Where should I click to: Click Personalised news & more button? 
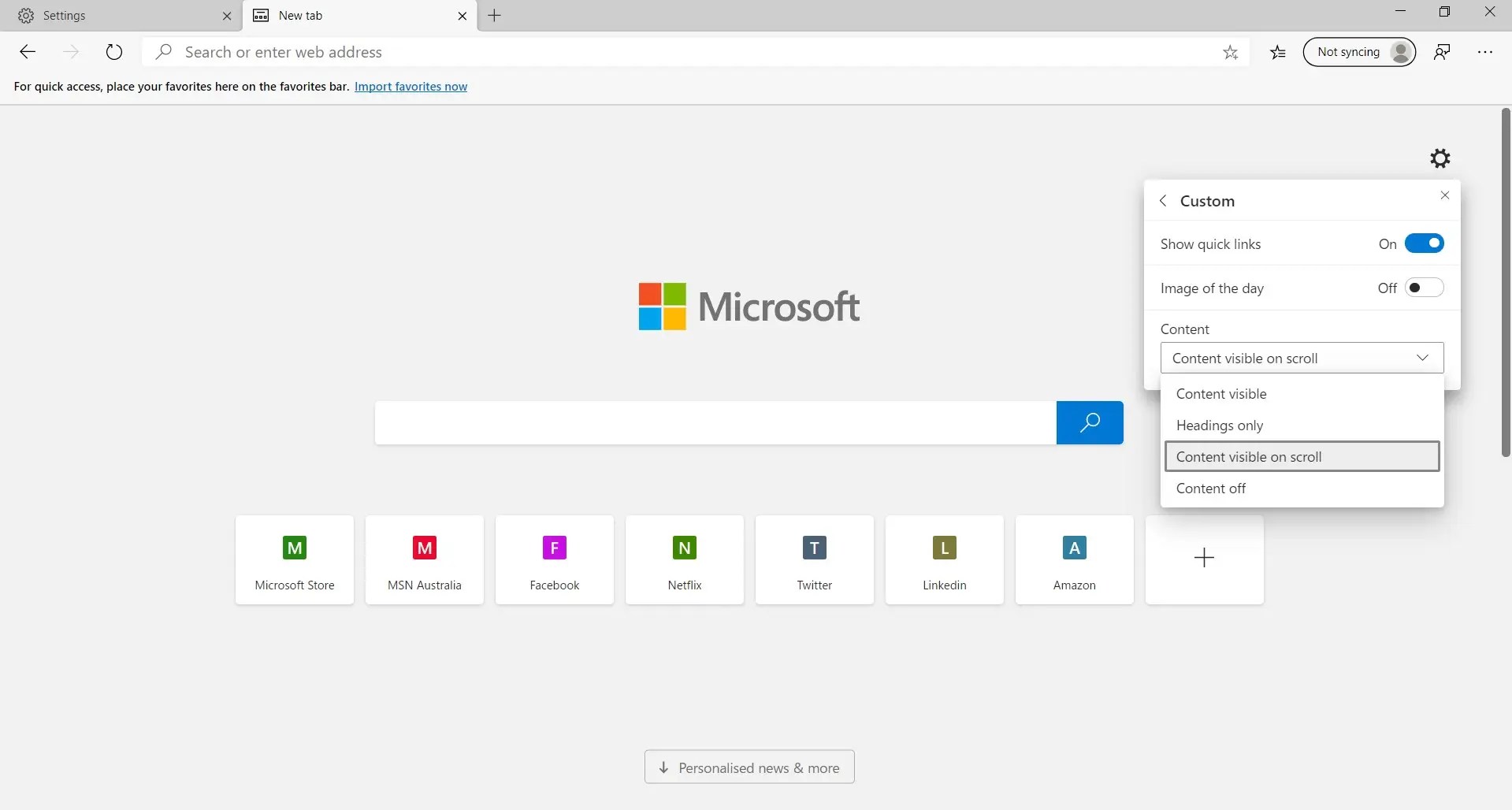point(749,767)
